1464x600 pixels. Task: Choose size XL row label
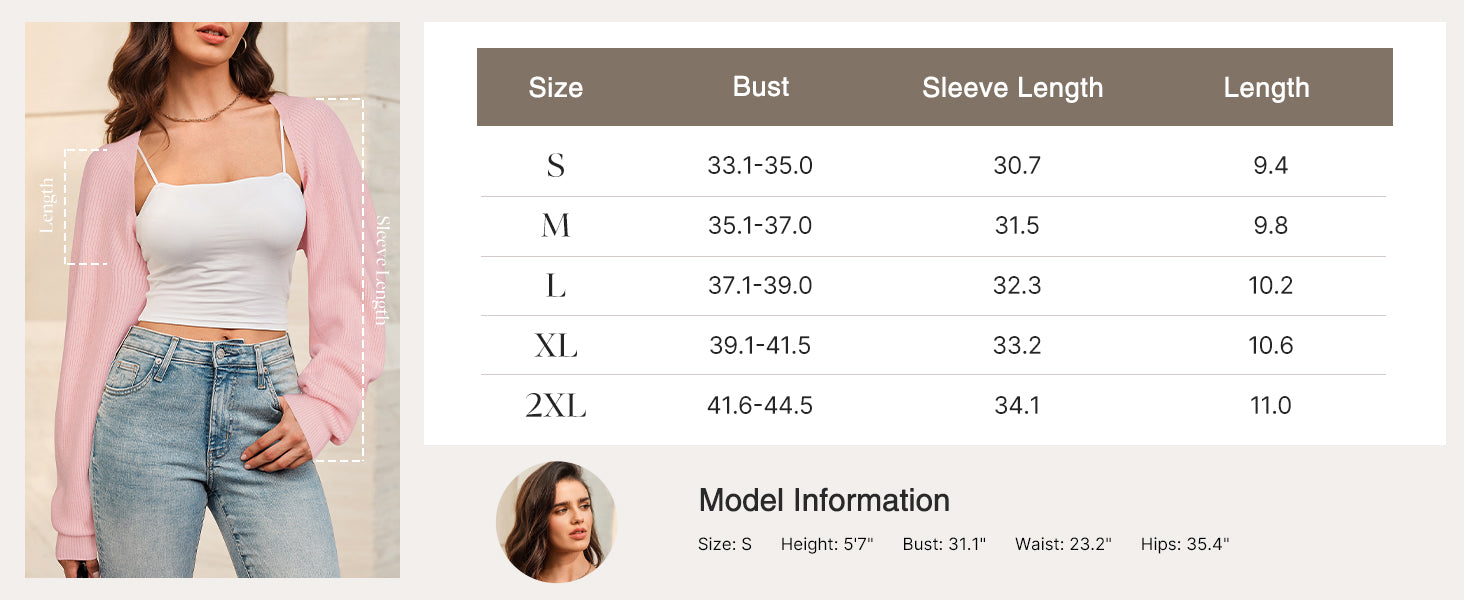(556, 346)
